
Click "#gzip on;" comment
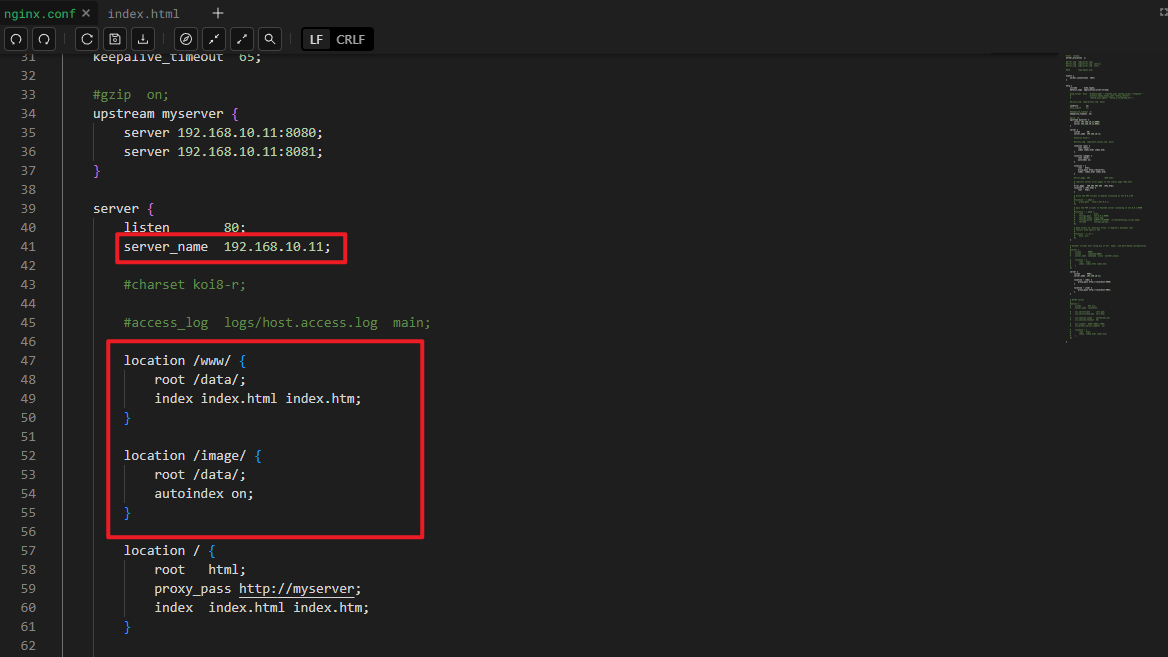(x=130, y=95)
